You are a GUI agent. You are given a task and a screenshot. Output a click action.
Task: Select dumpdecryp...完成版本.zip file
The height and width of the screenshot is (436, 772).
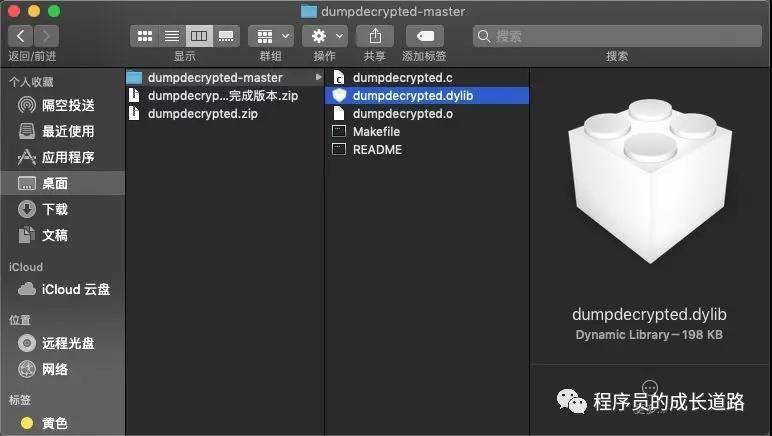(x=225, y=95)
